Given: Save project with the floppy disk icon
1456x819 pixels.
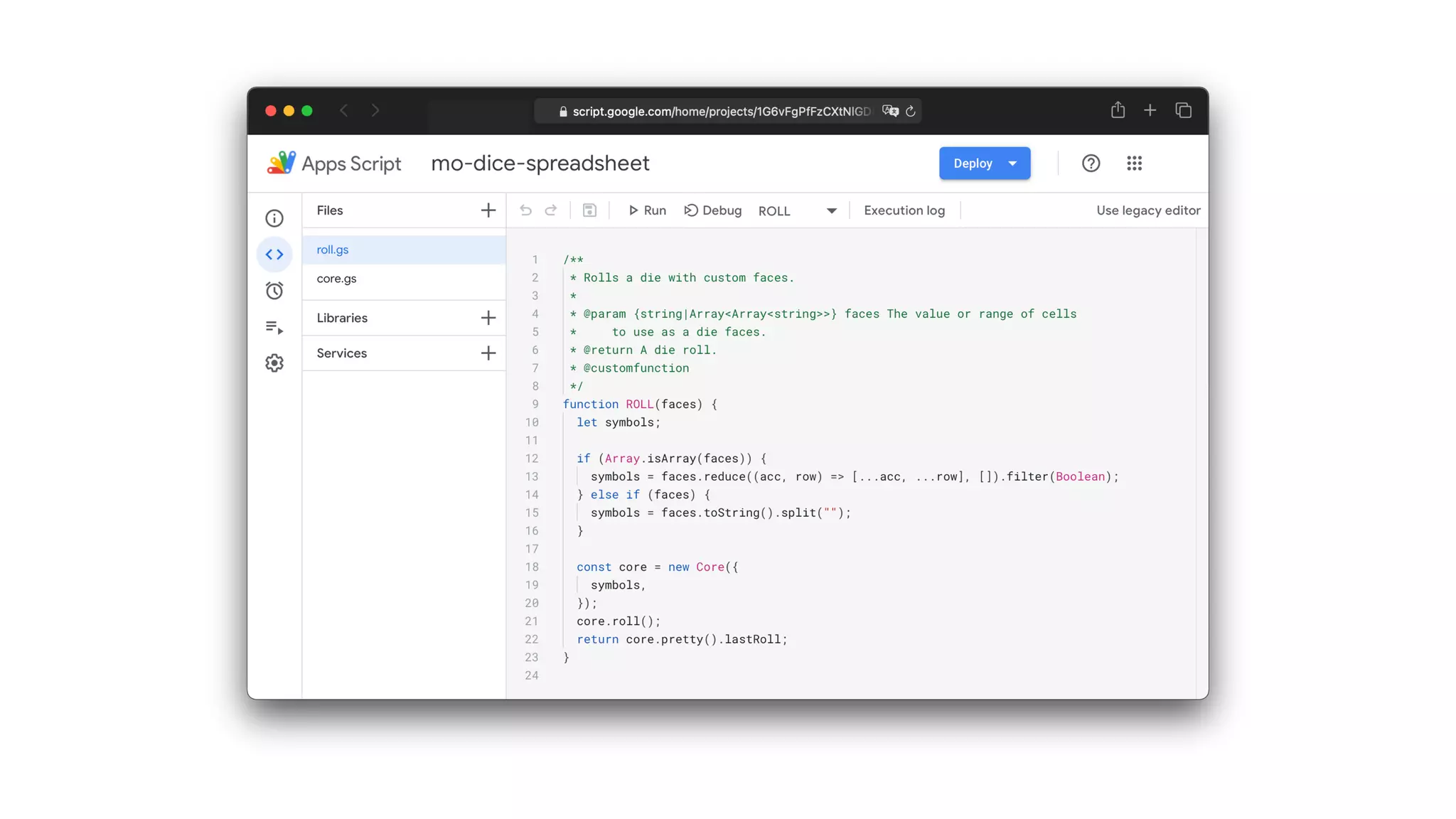Looking at the screenshot, I should (x=589, y=210).
